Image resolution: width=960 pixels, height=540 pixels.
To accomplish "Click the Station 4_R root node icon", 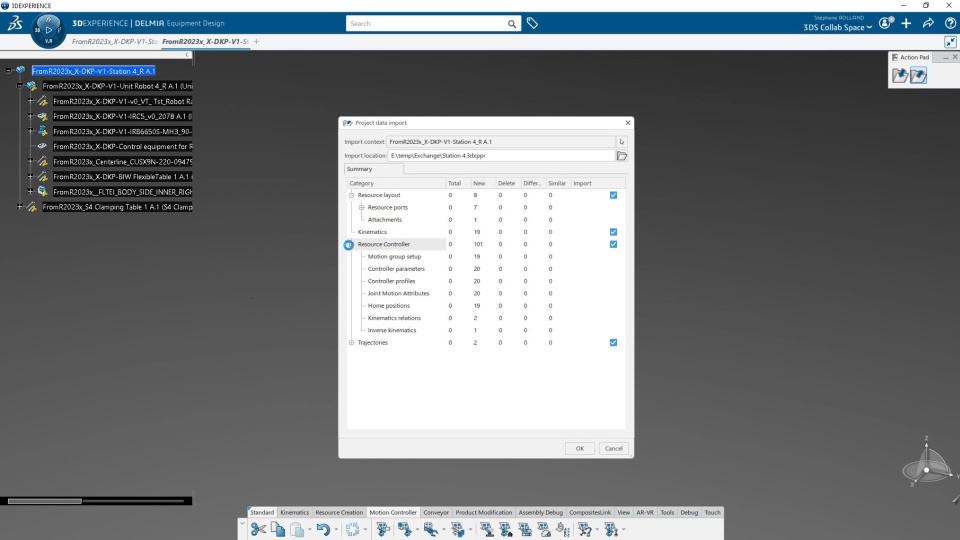I will pos(21,70).
